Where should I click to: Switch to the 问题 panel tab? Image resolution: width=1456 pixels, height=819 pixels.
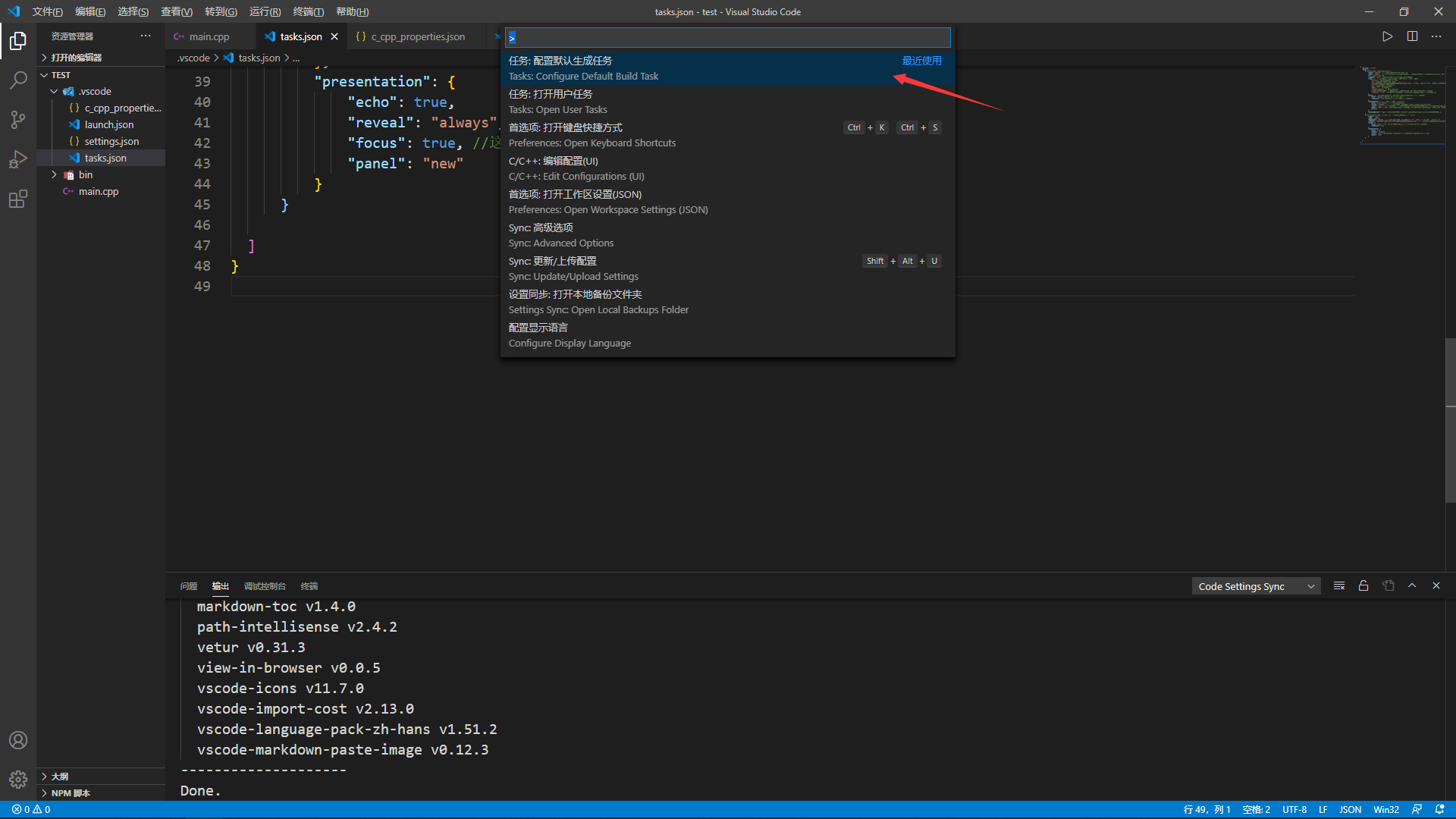point(188,586)
